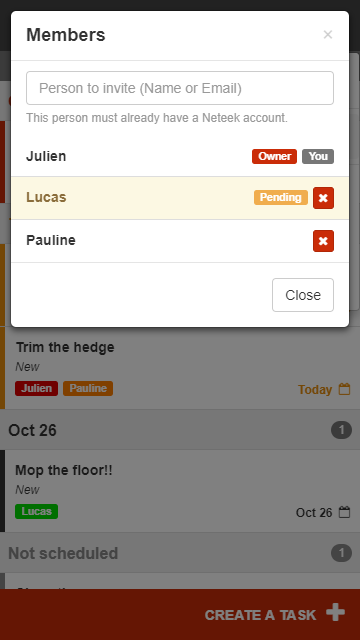The height and width of the screenshot is (640, 360).
Task: Click the CREATE A TASK label
Action: tap(260, 615)
